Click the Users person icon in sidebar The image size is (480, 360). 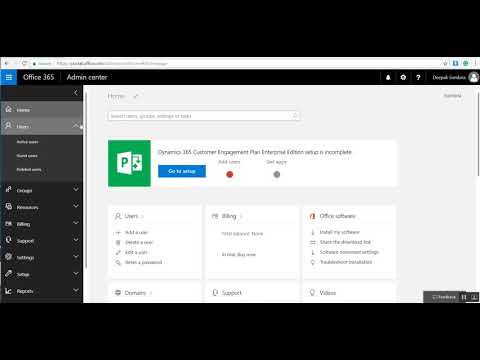tap(9, 126)
